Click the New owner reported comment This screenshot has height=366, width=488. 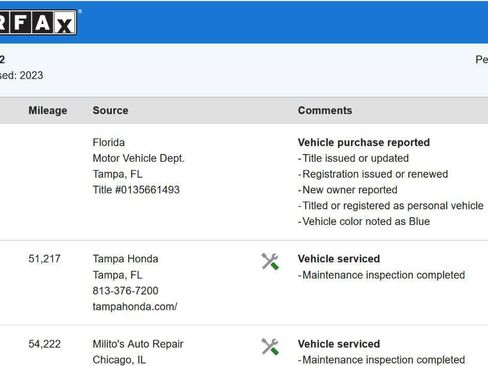click(x=348, y=190)
